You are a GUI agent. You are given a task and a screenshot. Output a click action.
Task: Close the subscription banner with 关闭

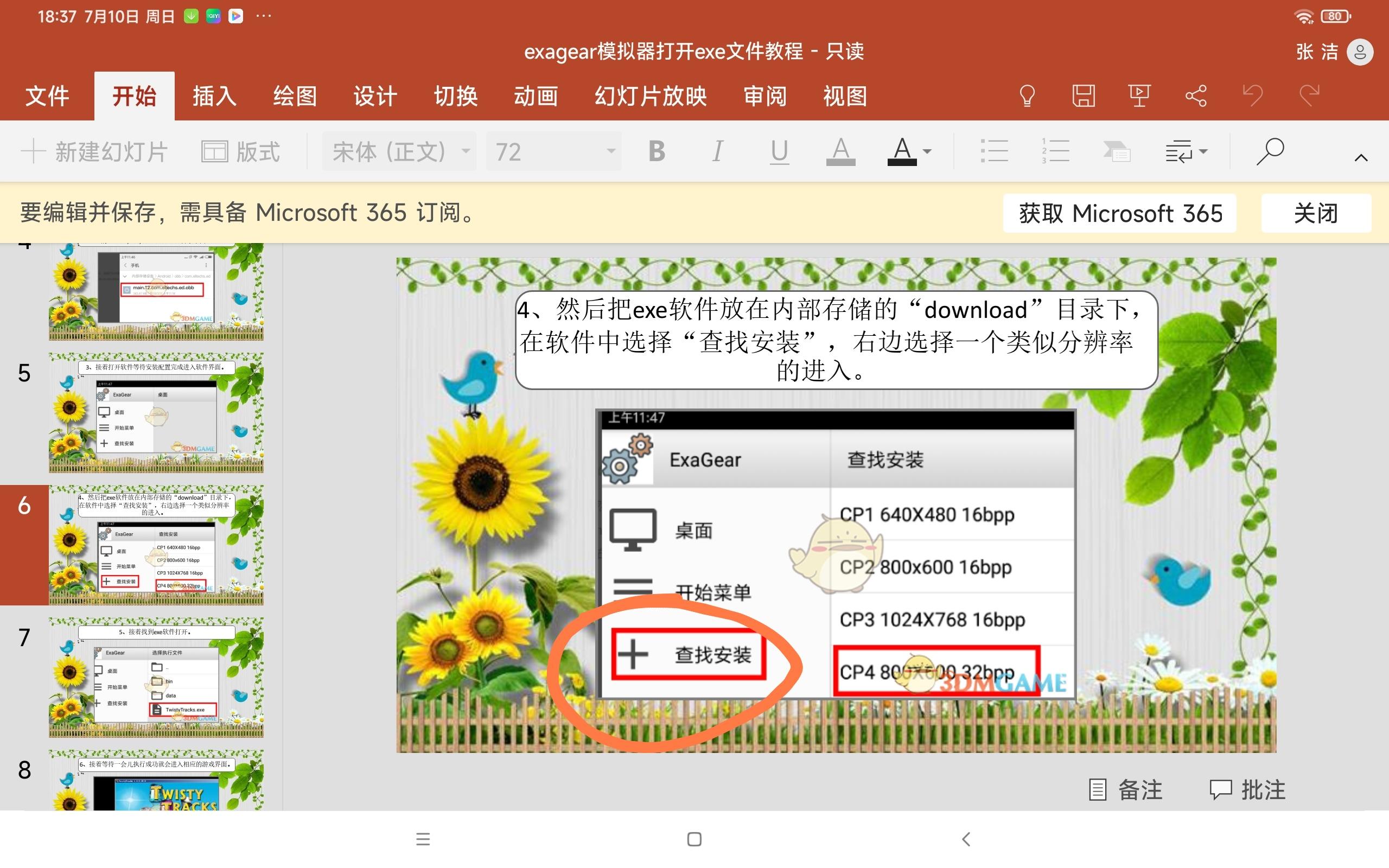click(1316, 213)
